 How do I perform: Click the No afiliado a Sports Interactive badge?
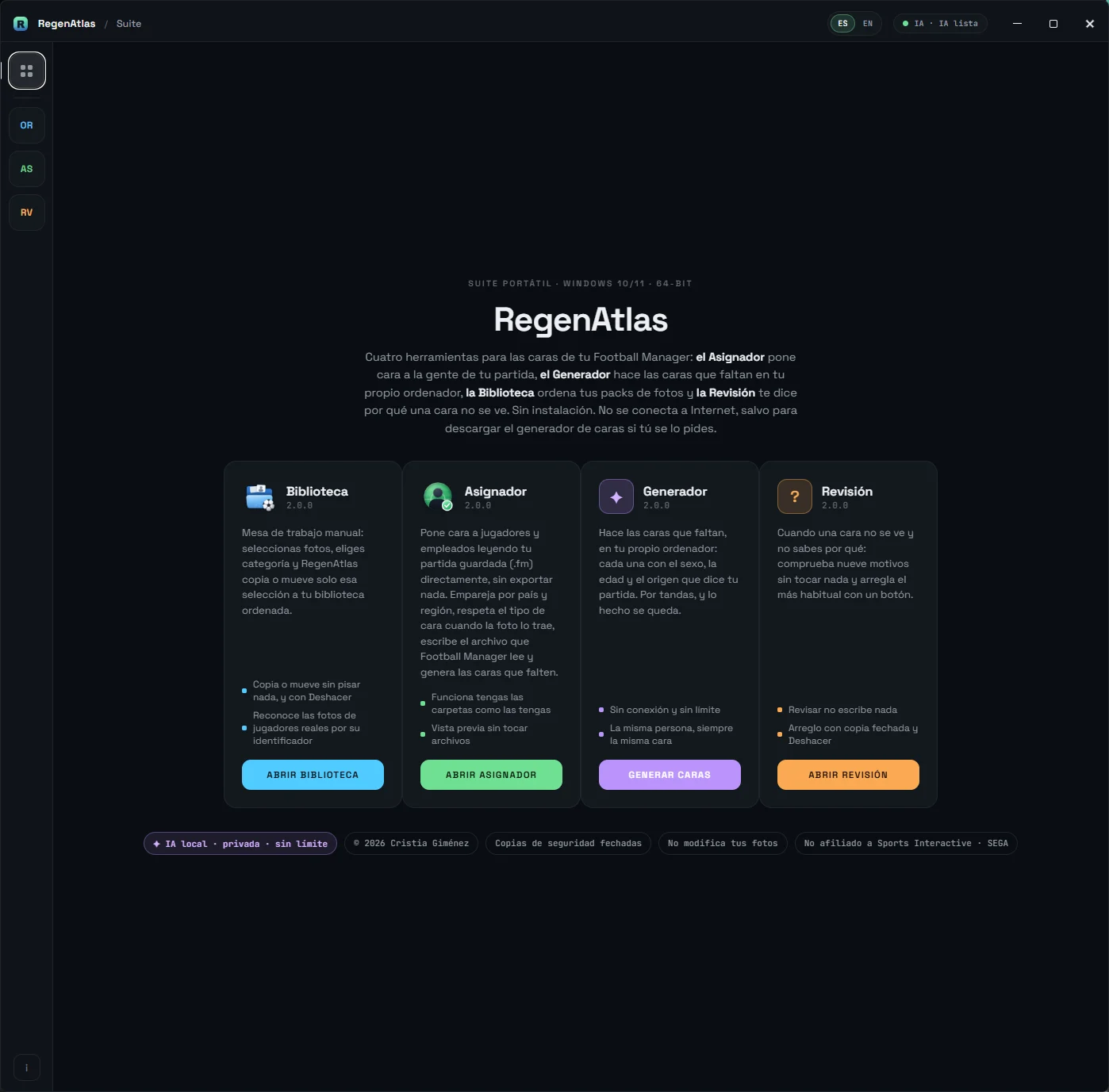coord(906,844)
